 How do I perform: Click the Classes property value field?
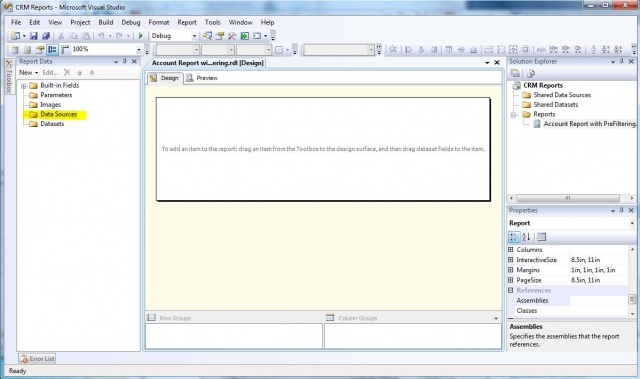point(599,310)
